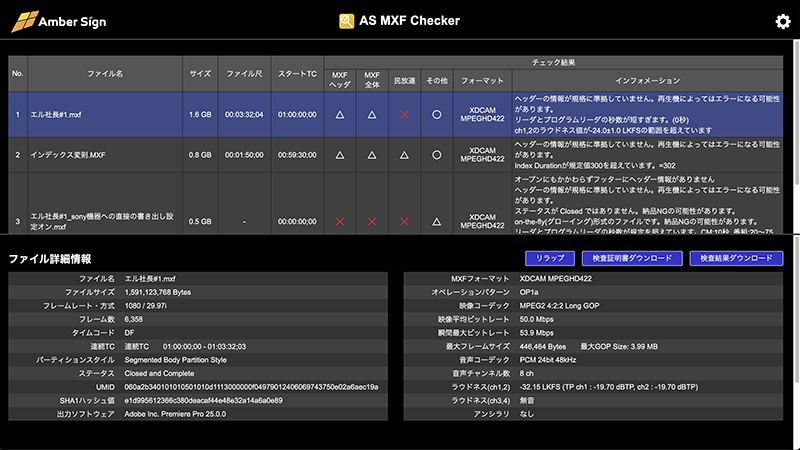Image resolution: width=800 pixels, height=450 pixels.
Task: Click start TC cell 00:59:30;00
Action: click(297, 155)
